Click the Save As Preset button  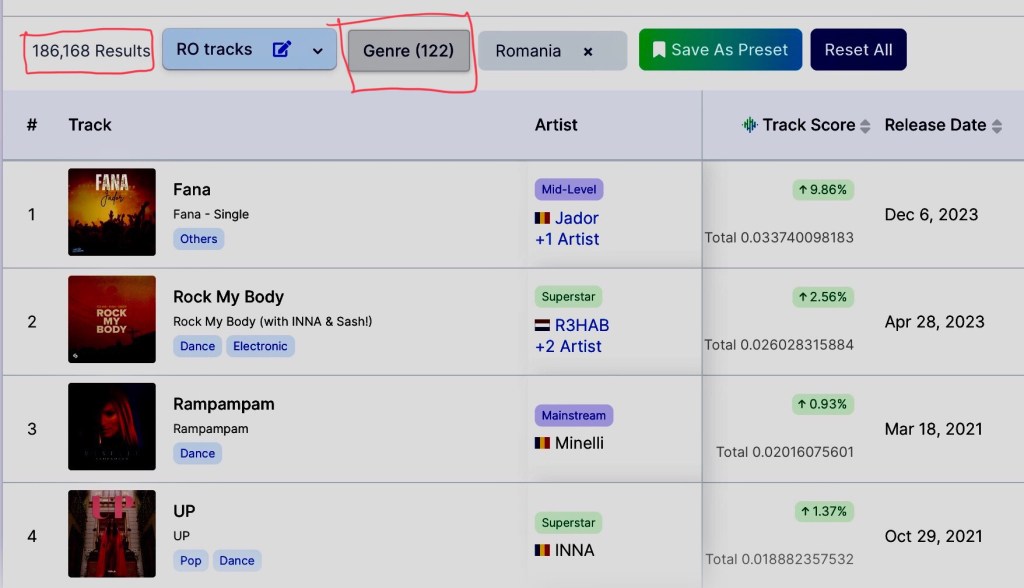719,49
